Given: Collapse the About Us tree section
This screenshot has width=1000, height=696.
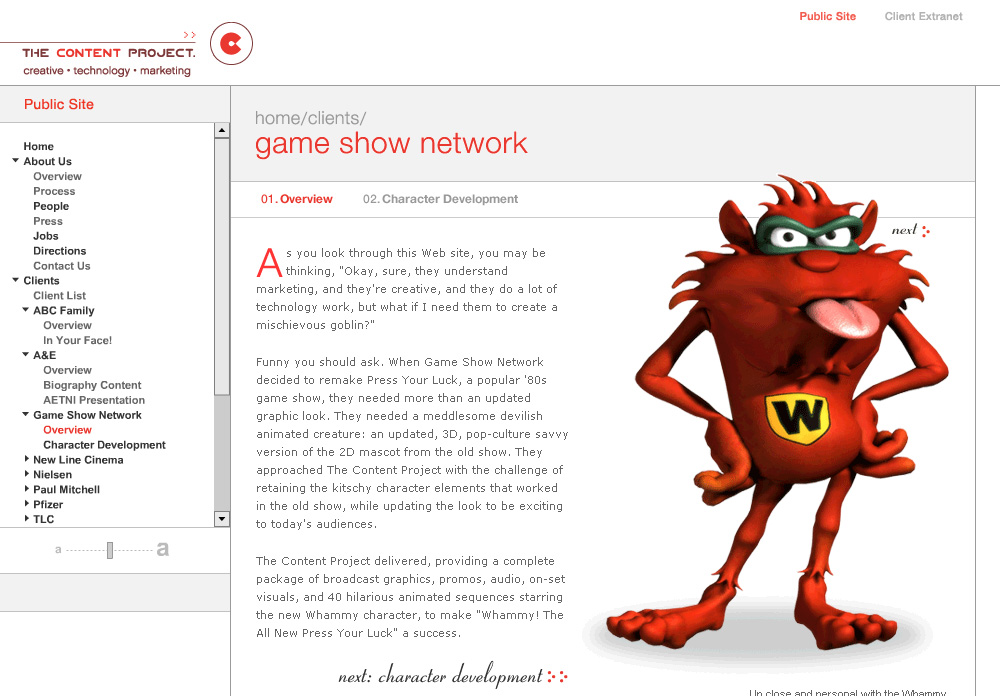Looking at the screenshot, I should coord(16,161).
